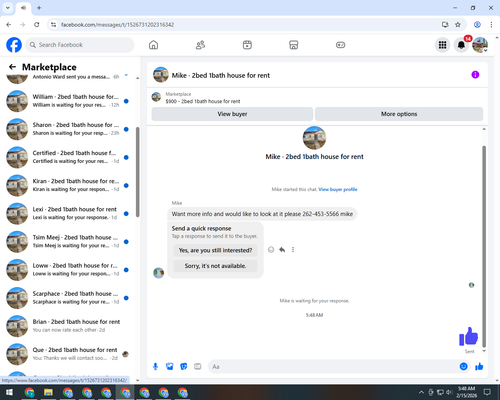
Task: Click the browser back button
Action: [9, 25]
